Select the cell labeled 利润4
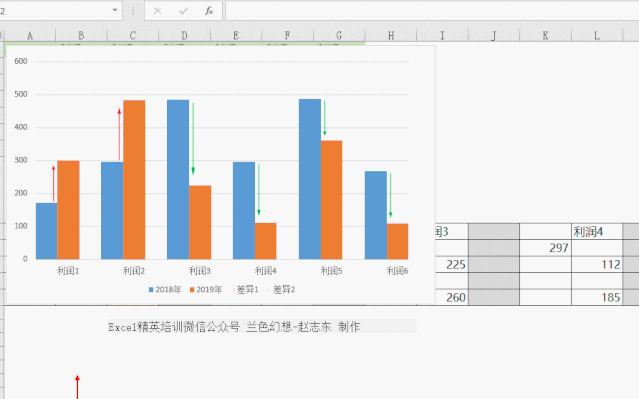 597,231
